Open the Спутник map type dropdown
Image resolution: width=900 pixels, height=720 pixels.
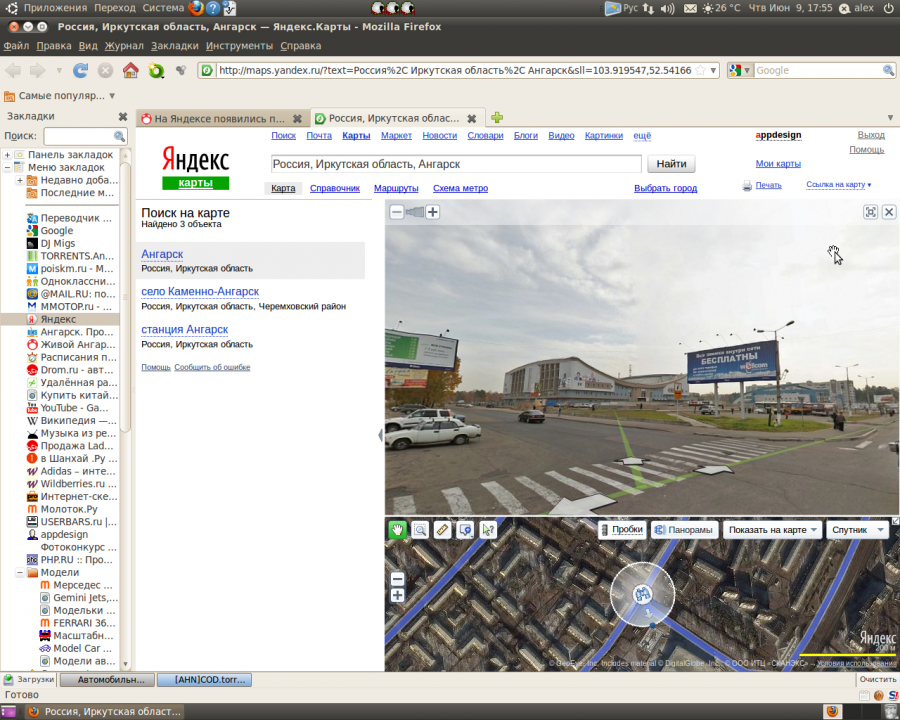coord(858,530)
